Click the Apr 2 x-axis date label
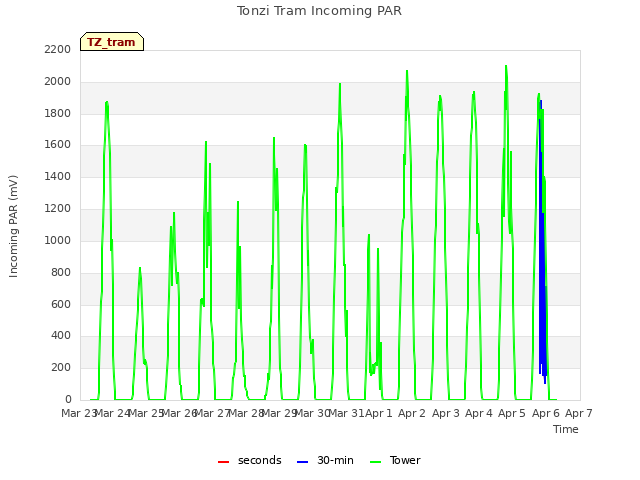640x480 pixels. click(x=412, y=413)
